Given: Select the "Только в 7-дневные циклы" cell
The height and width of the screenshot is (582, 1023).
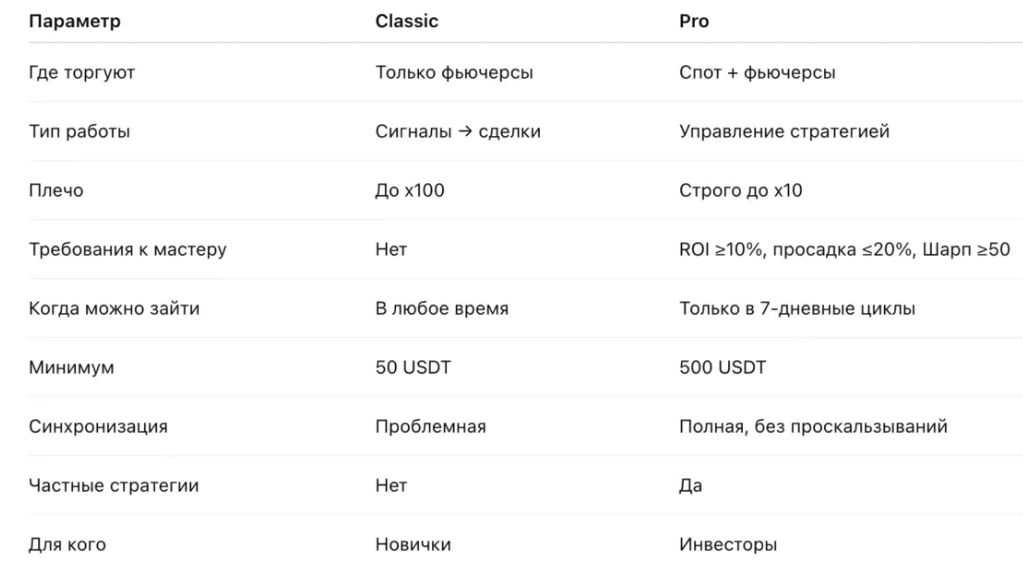Looking at the screenshot, I should (796, 308).
